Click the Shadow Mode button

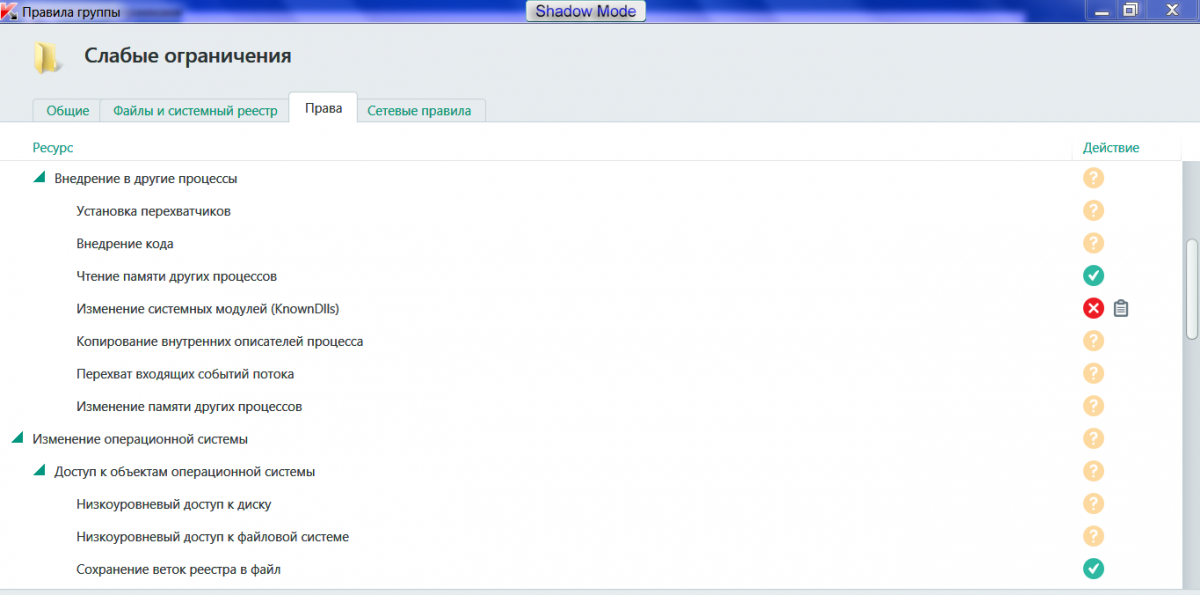click(x=586, y=11)
